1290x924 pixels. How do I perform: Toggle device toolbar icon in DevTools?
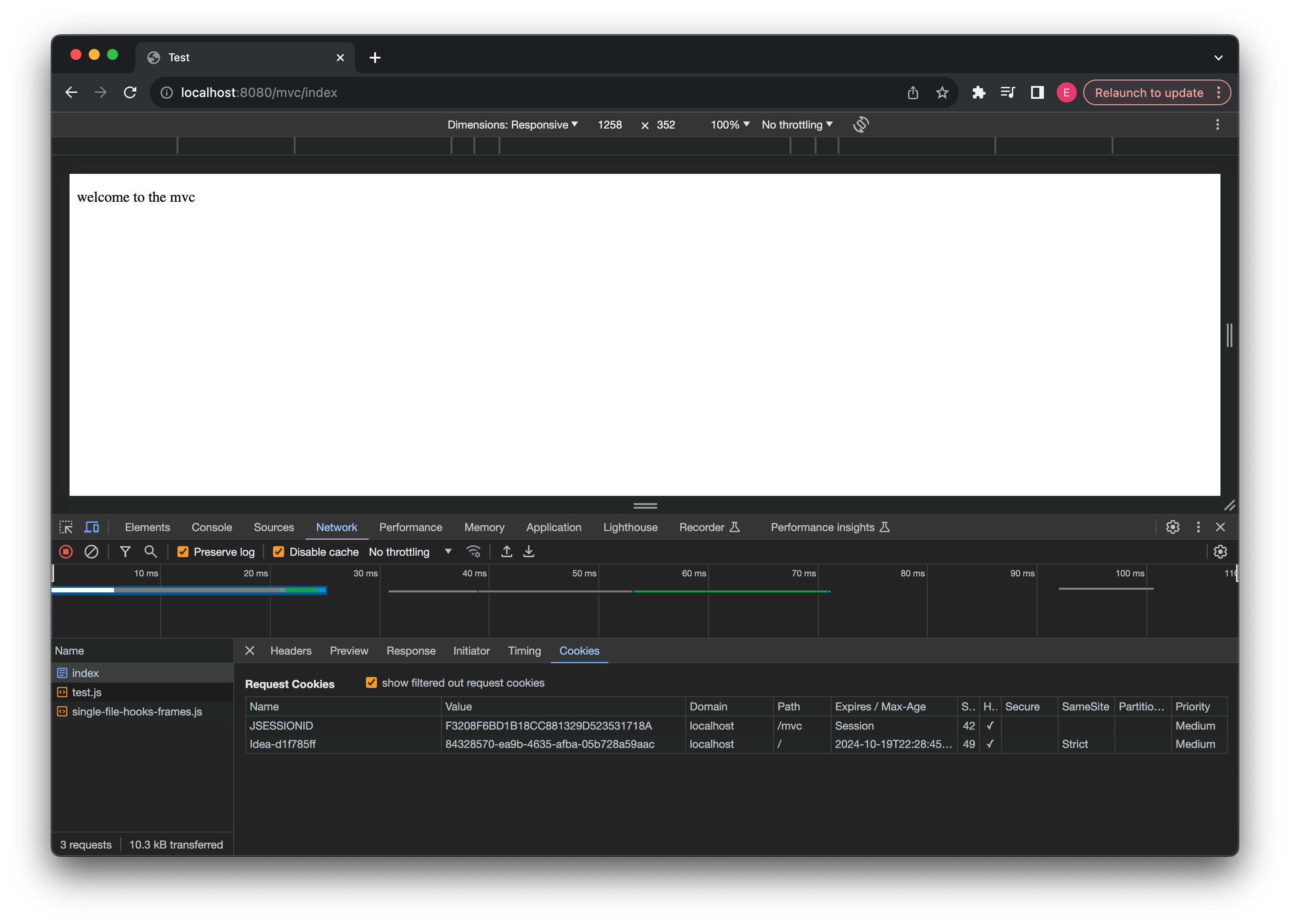[x=91, y=527]
